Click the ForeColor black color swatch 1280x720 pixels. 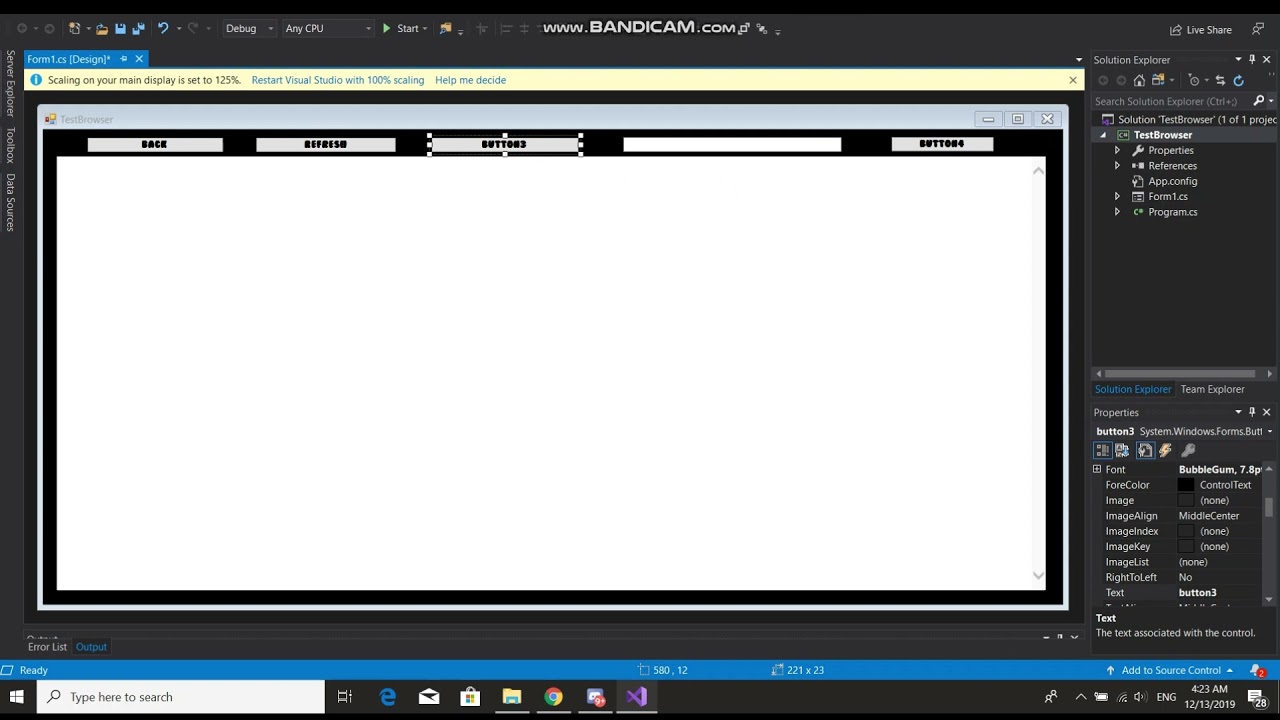point(1186,485)
